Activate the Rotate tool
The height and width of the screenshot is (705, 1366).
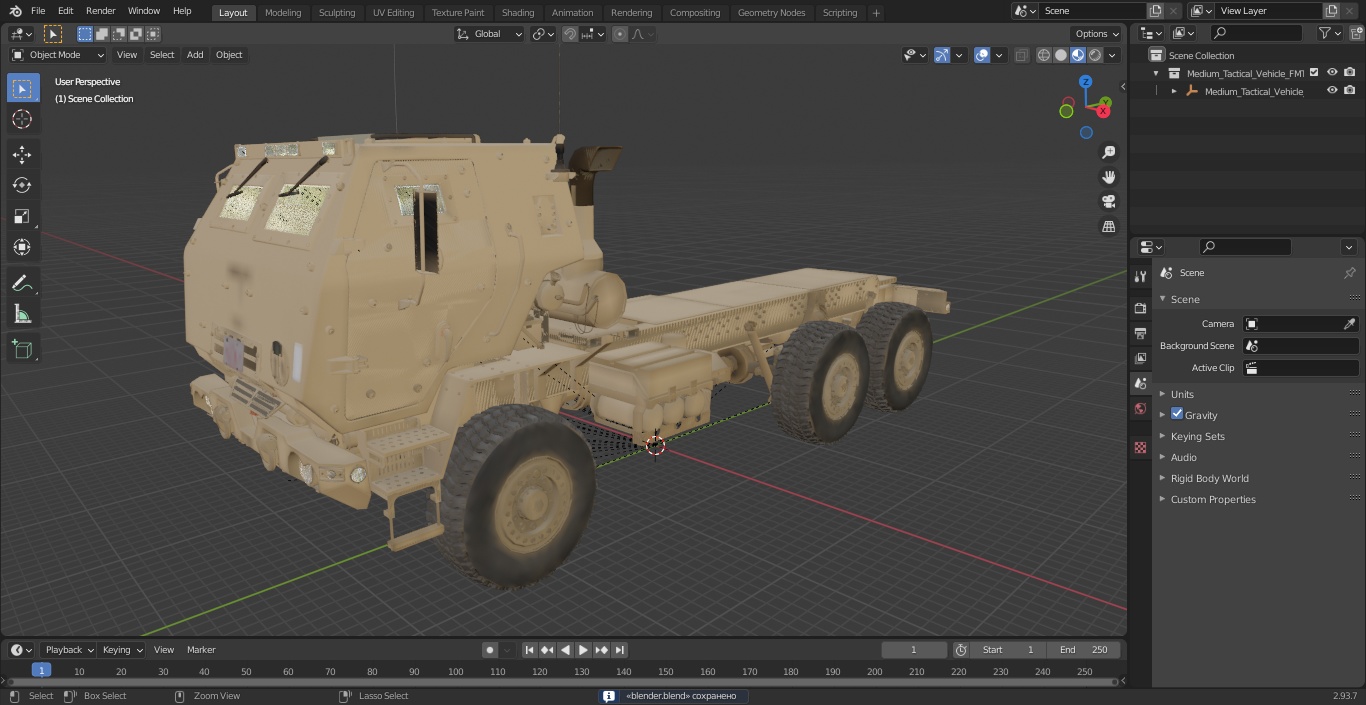click(x=22, y=185)
